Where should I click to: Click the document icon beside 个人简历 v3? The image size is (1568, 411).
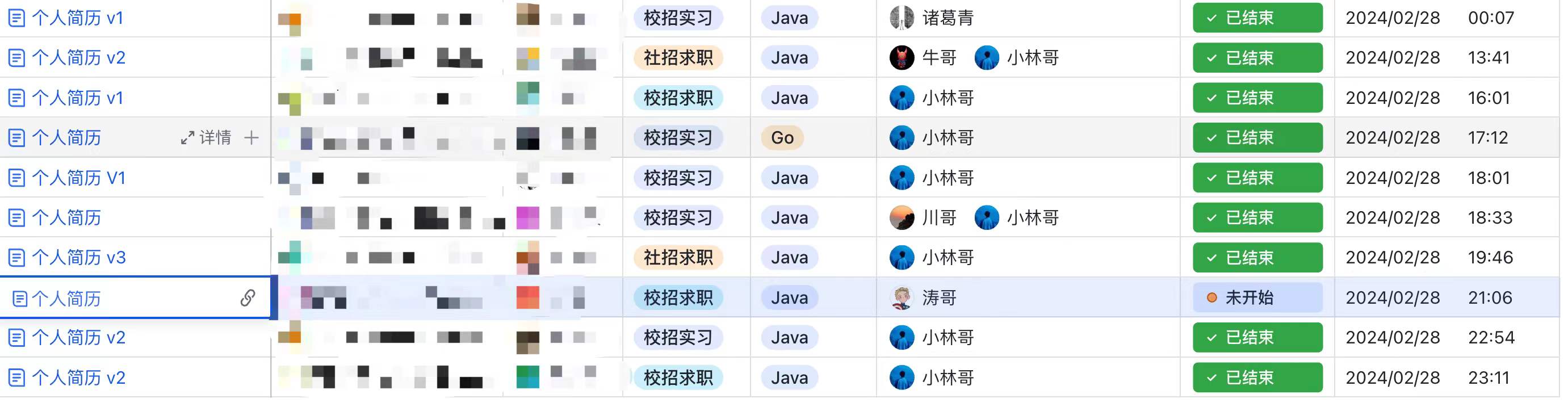[16, 258]
